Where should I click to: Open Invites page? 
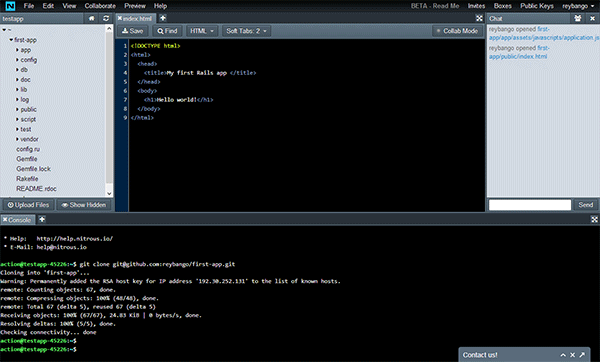(476, 6)
